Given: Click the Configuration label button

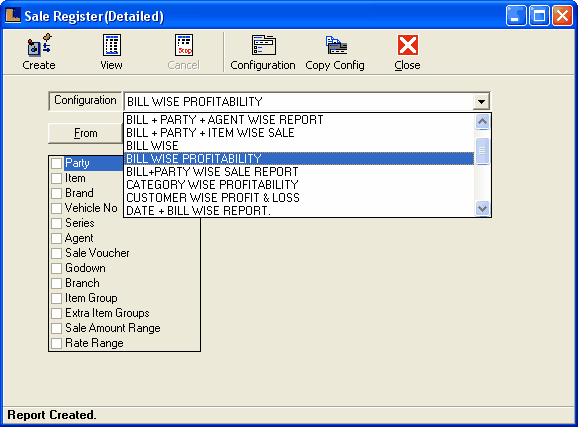Looking at the screenshot, I should click(85, 101).
